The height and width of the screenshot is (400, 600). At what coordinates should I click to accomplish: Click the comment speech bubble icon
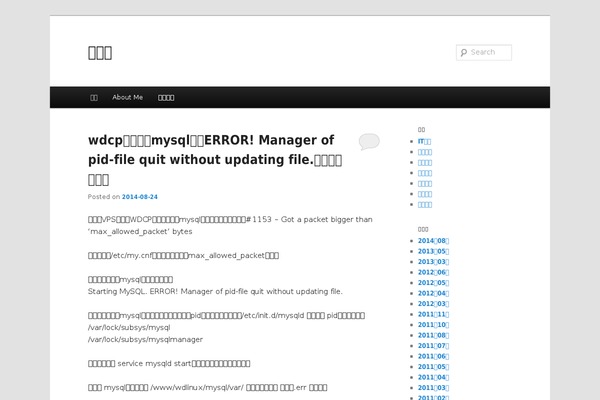pyautogui.click(x=368, y=142)
